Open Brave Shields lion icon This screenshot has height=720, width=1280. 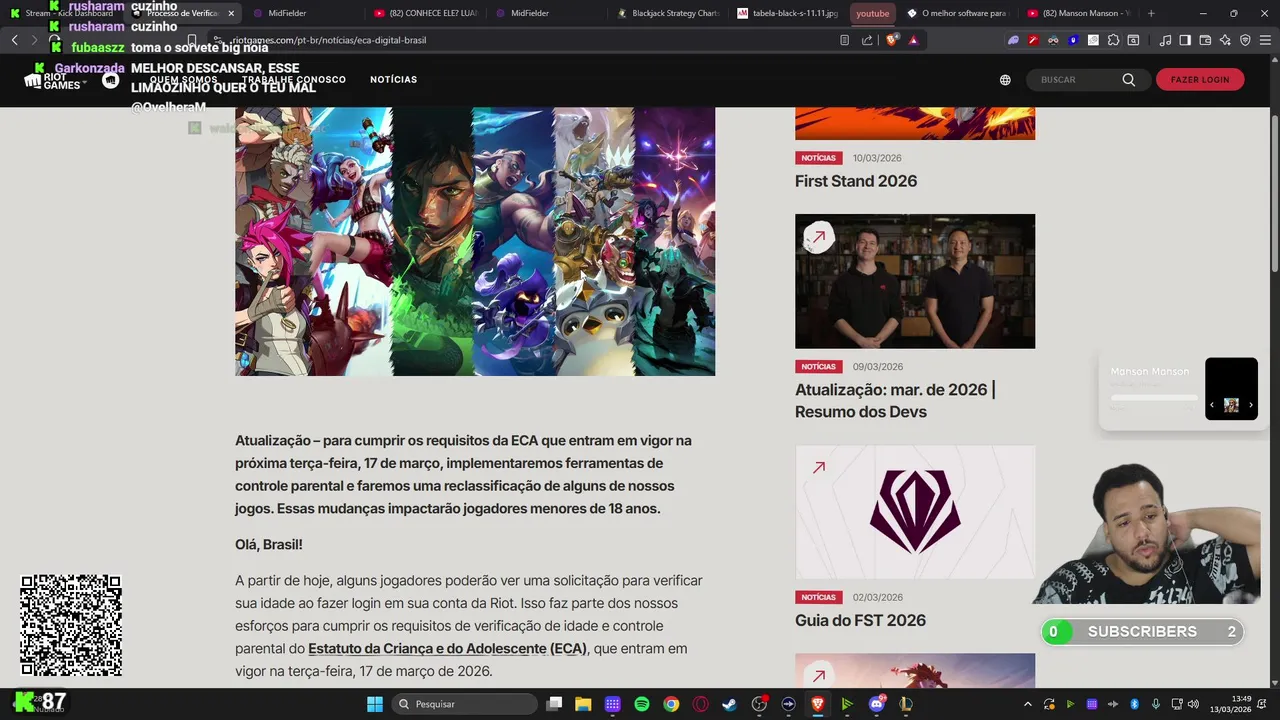point(893,40)
